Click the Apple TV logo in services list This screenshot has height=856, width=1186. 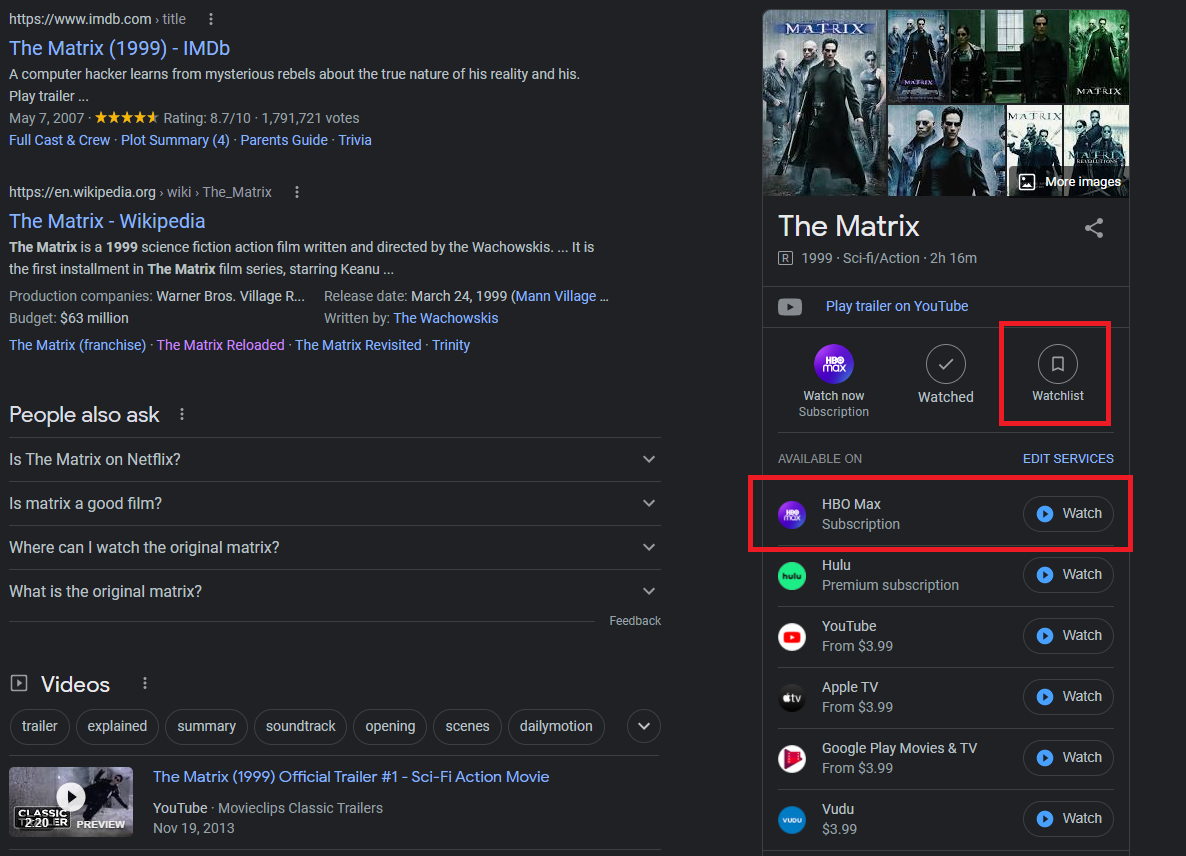[x=792, y=697]
